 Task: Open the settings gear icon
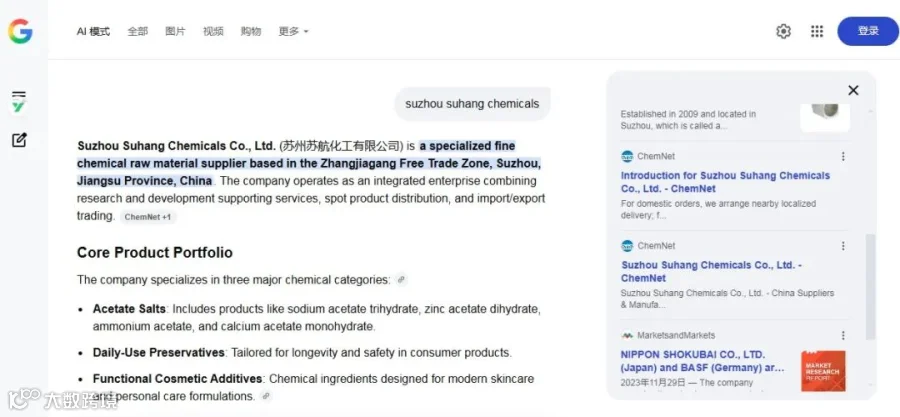pos(783,31)
